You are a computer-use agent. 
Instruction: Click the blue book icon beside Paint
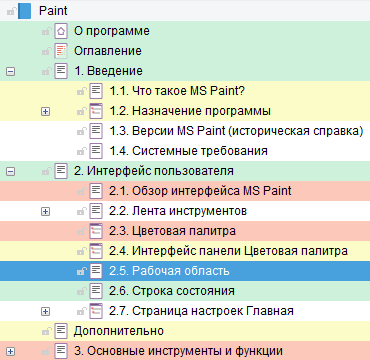25,11
